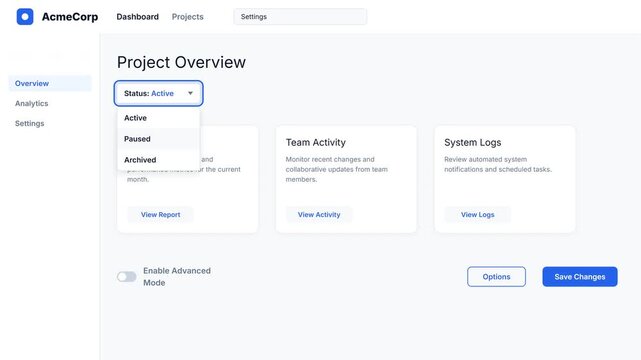Go to the Projects nav item
641x360 pixels.
coord(188,17)
